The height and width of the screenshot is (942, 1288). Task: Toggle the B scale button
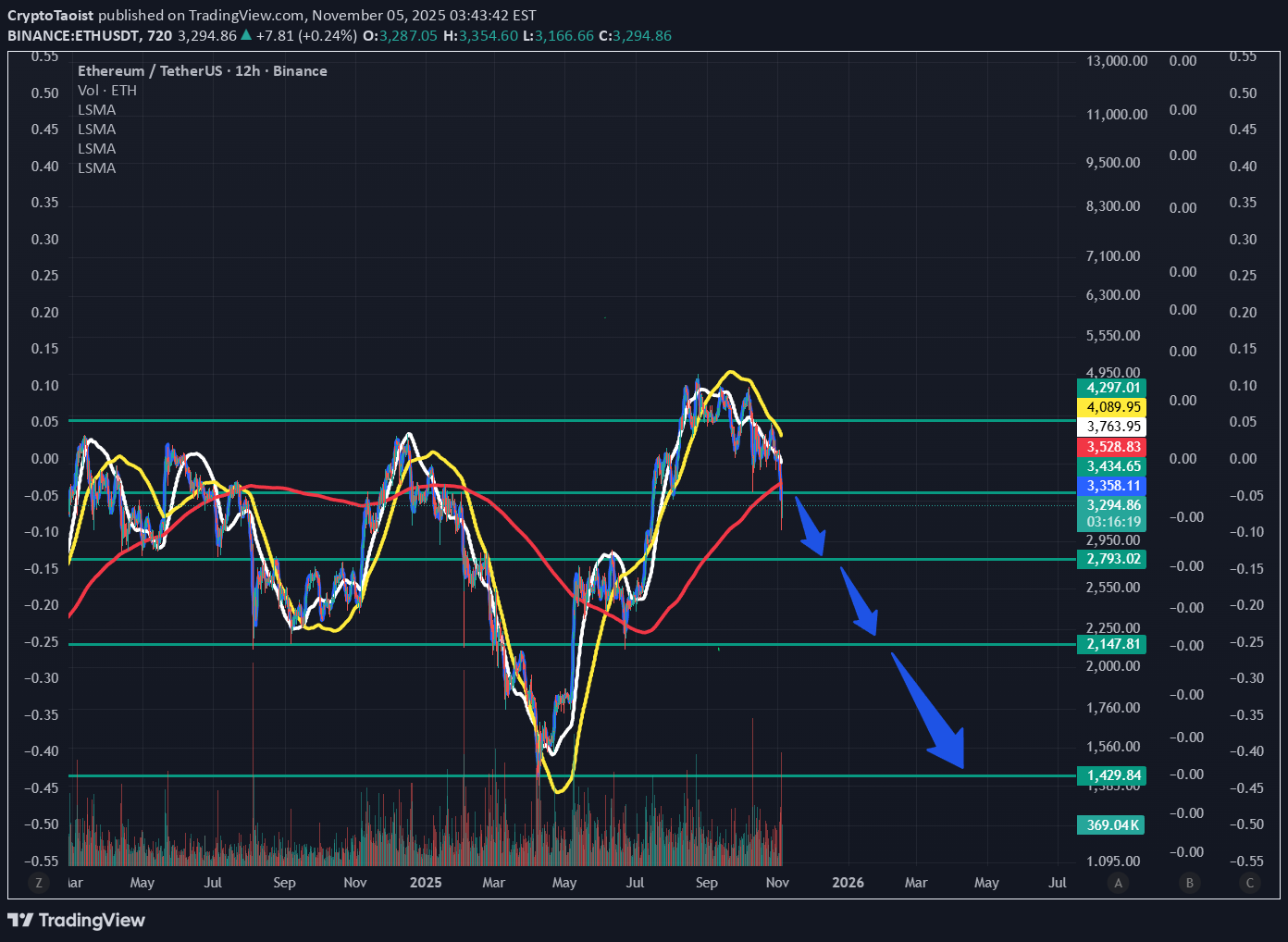[x=1190, y=883]
